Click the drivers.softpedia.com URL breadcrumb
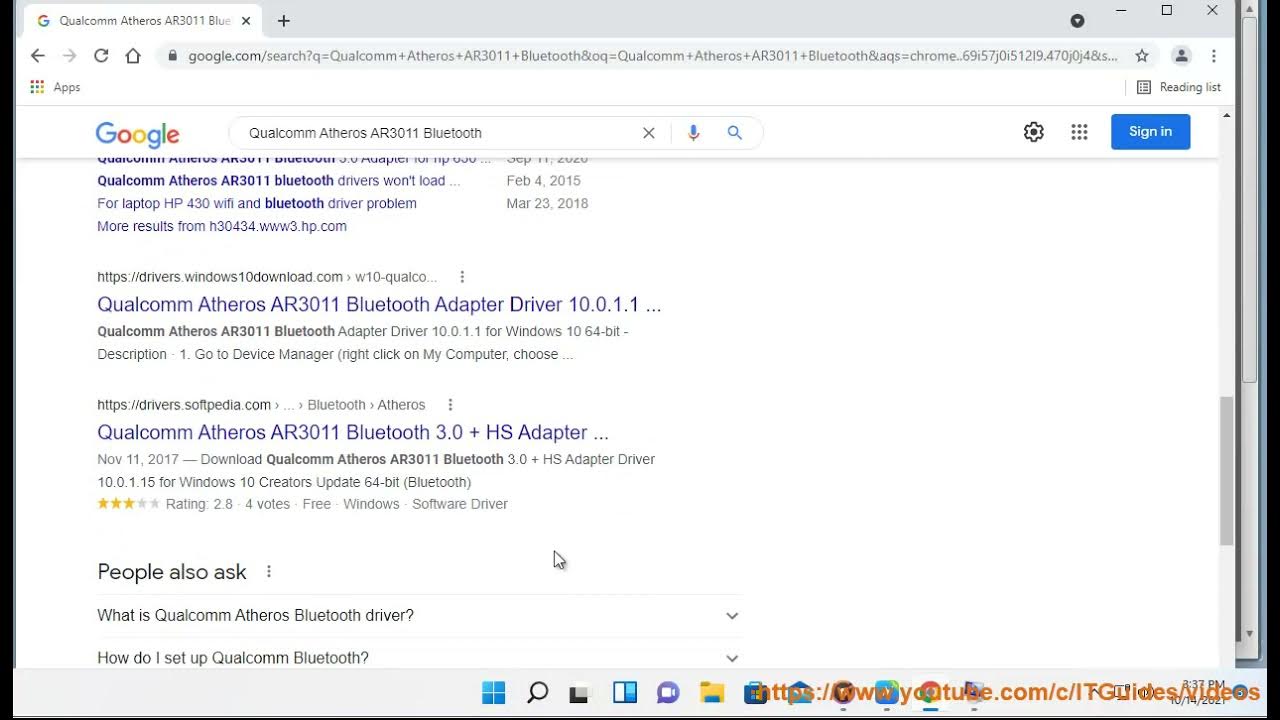1280x720 pixels. (261, 405)
